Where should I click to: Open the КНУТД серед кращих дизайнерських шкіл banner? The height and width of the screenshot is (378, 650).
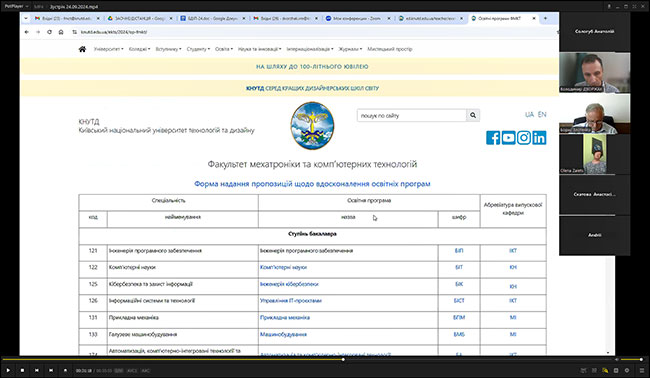[312, 88]
